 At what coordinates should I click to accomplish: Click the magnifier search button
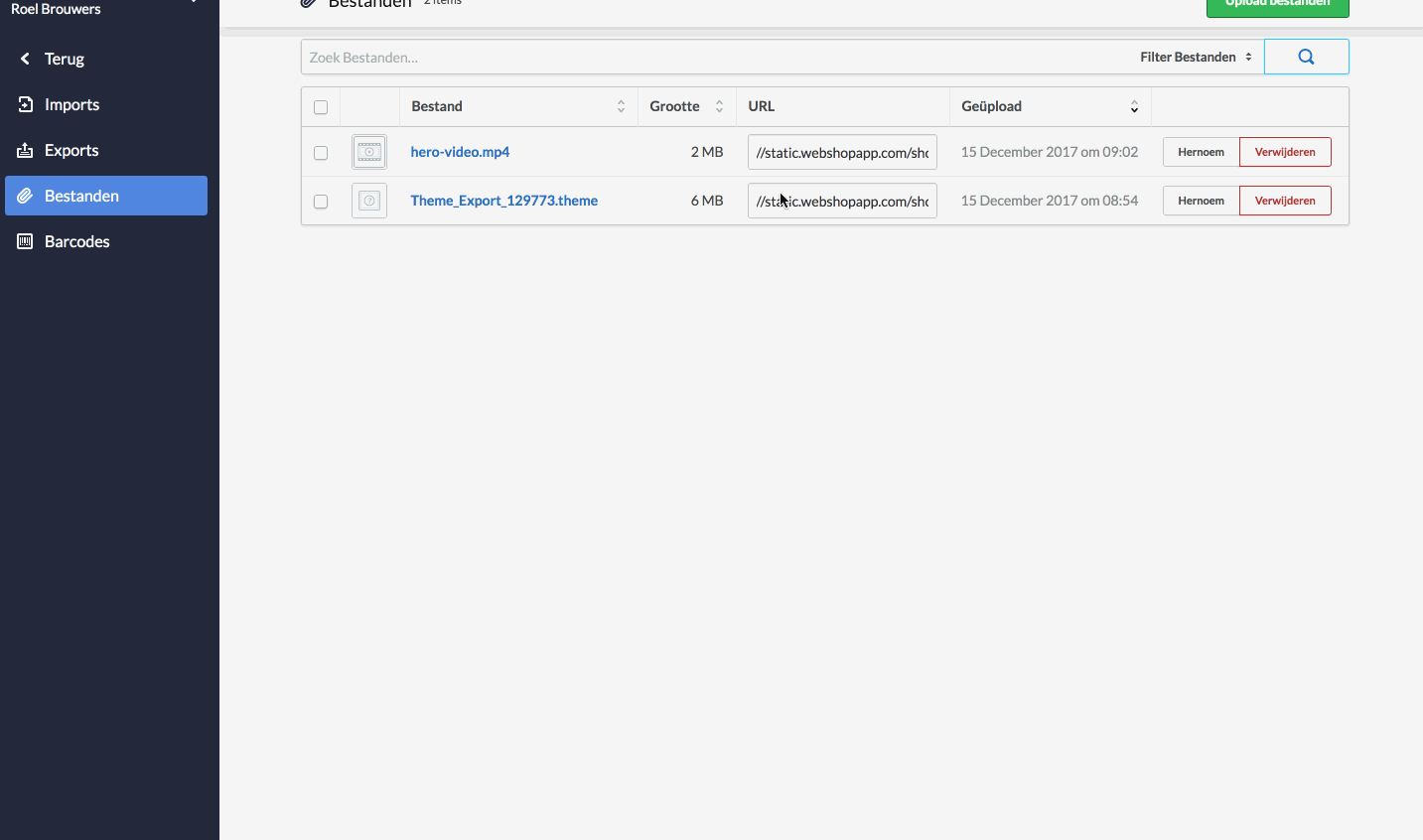click(1306, 57)
